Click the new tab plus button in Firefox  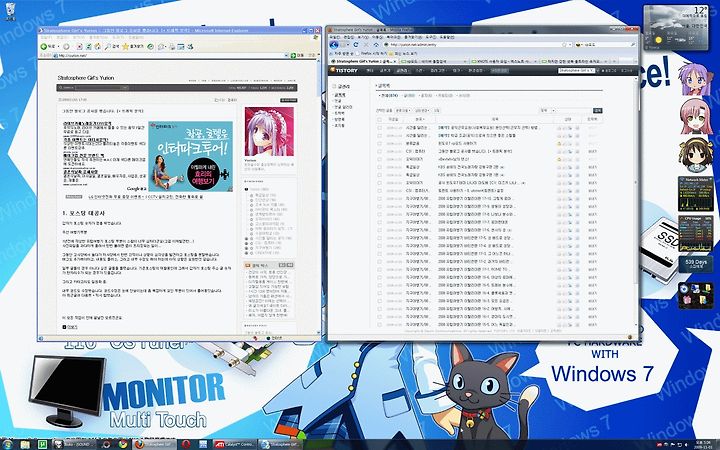coord(614,61)
